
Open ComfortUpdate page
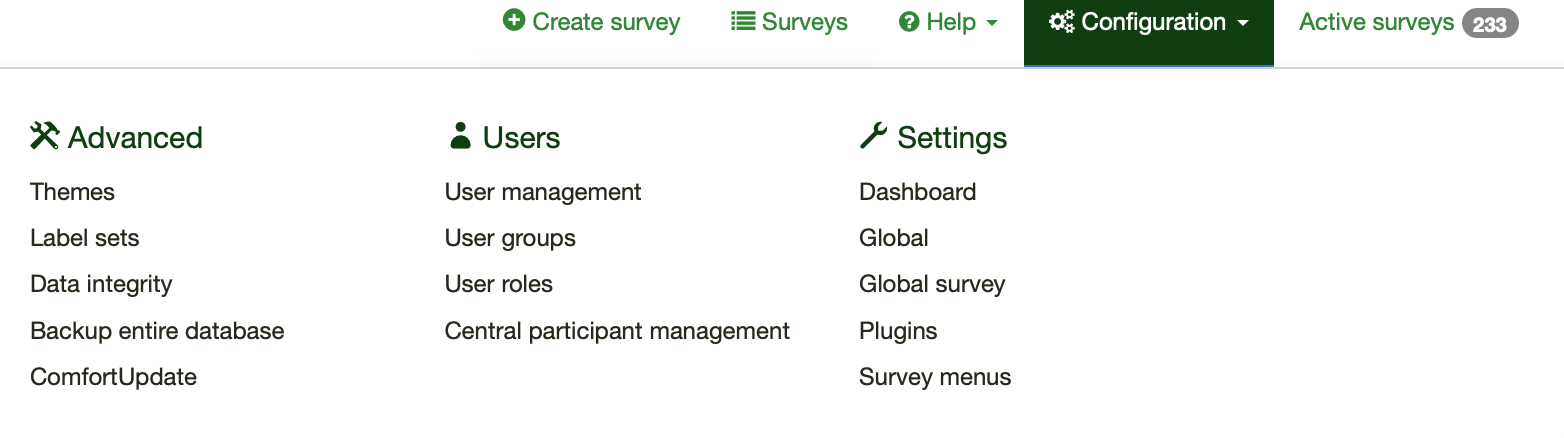point(113,377)
